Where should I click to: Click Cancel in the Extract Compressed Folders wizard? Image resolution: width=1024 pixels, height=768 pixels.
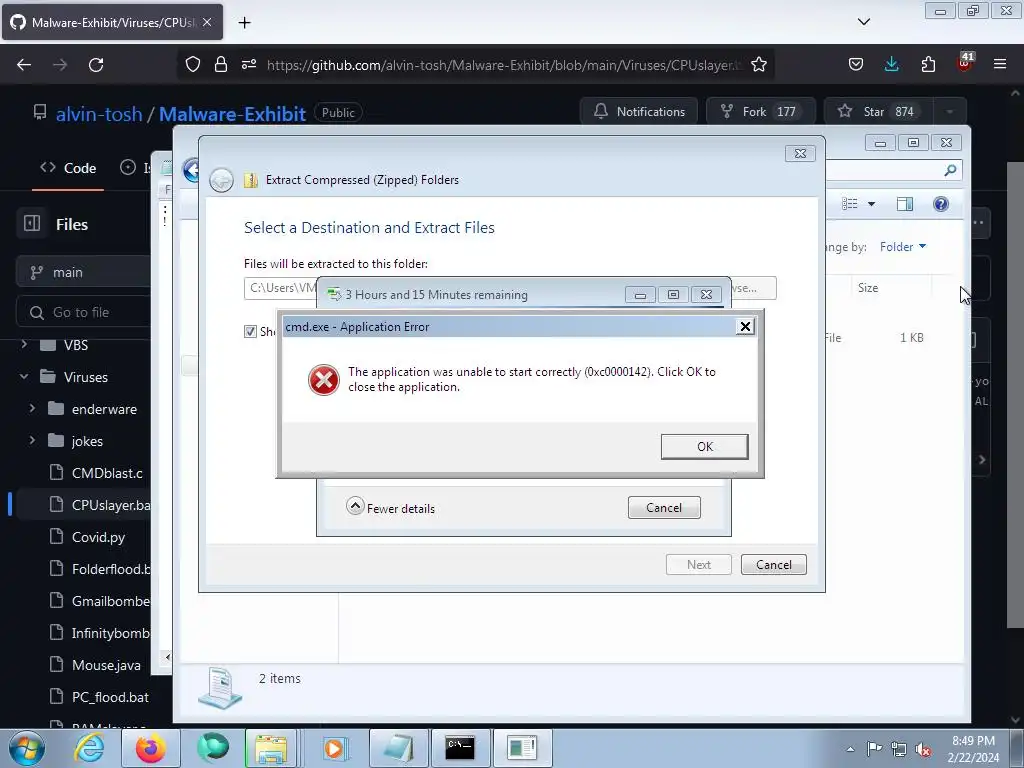point(773,564)
